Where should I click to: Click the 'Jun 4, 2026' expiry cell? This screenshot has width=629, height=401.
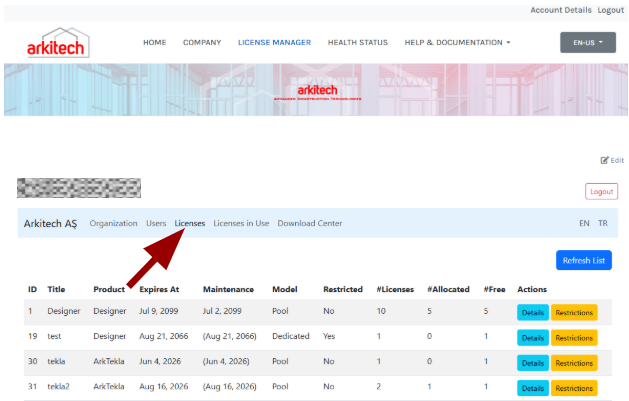(160, 361)
